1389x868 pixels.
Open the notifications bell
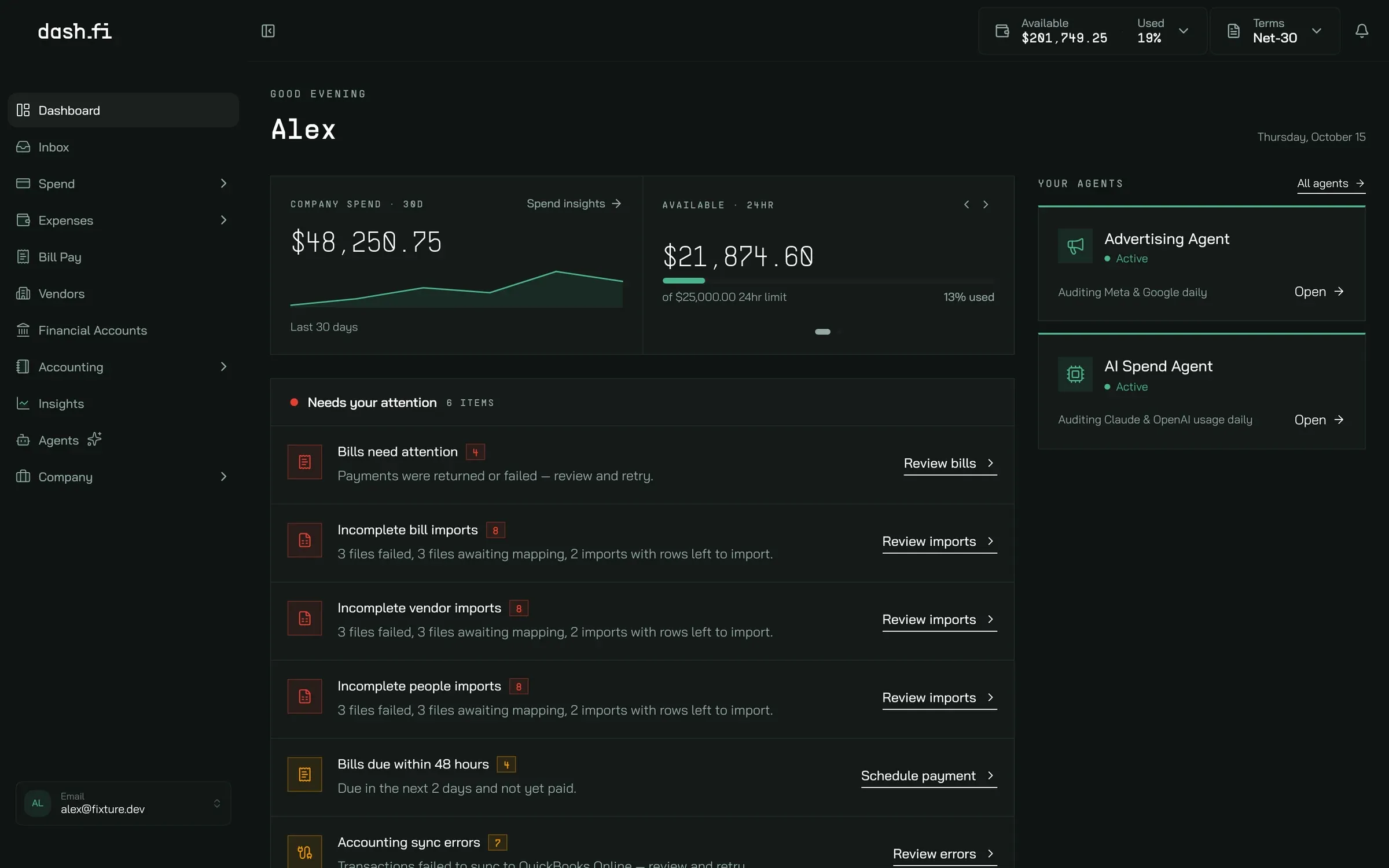click(1362, 31)
